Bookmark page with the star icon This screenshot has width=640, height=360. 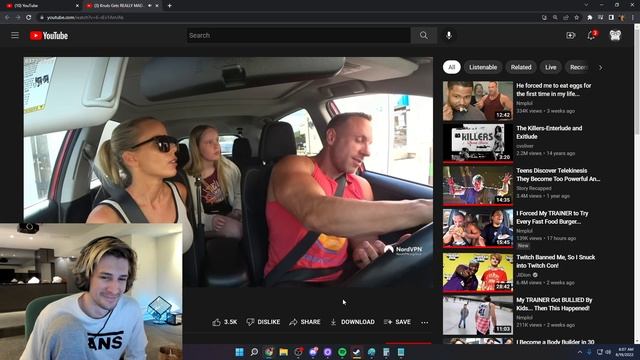576,18
